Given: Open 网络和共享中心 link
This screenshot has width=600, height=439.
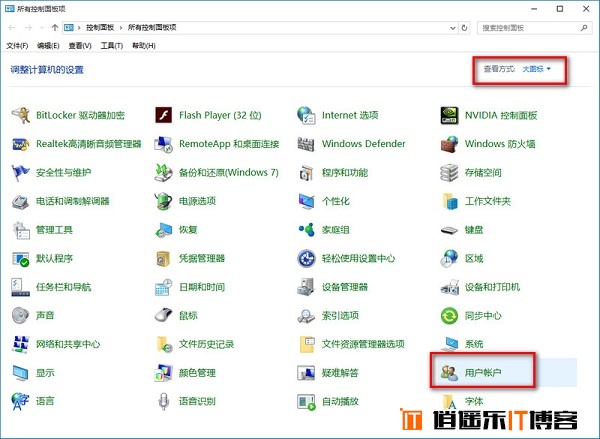Looking at the screenshot, I should click(x=68, y=344).
